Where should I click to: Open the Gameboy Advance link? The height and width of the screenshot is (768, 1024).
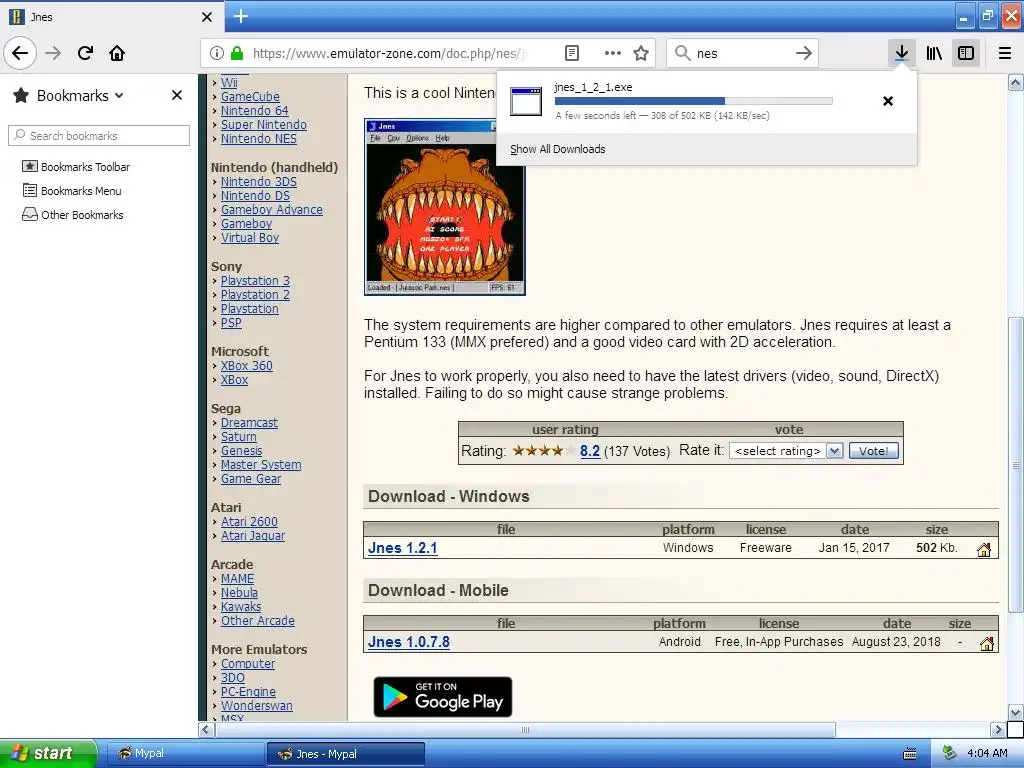(x=272, y=210)
